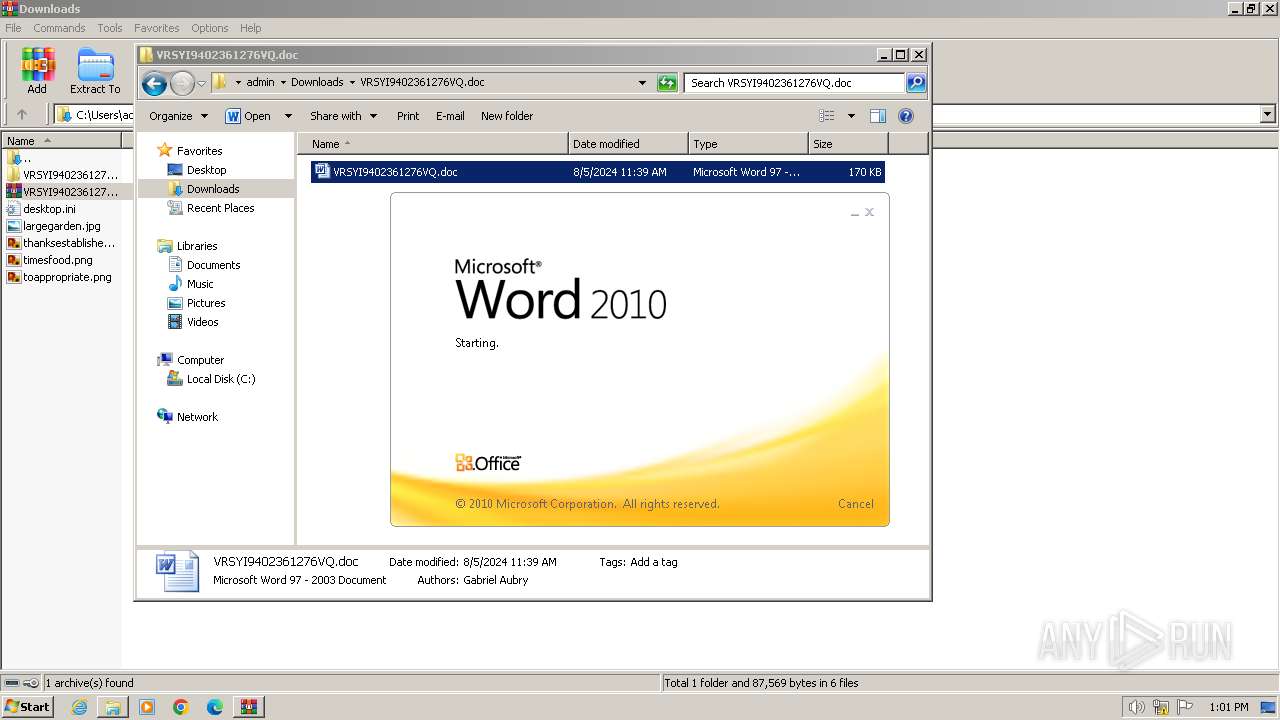Open the address bar history dropdown

click(x=642, y=83)
